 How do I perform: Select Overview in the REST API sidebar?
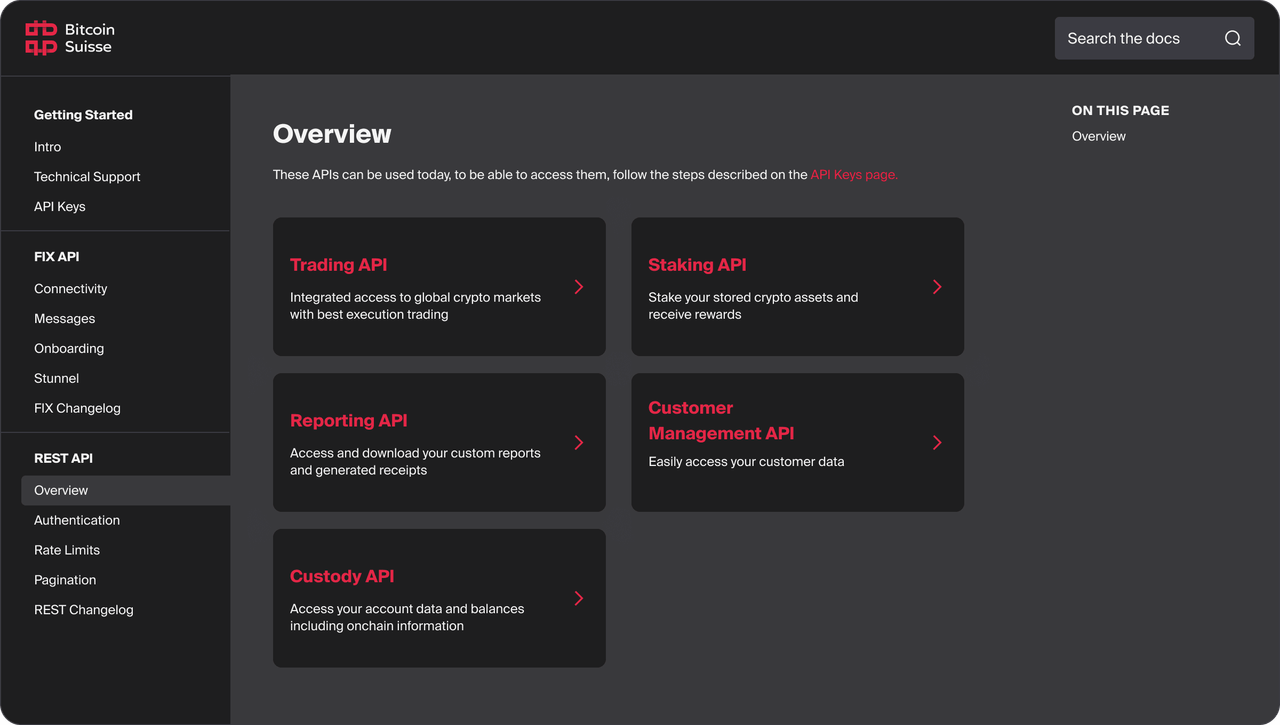tap(61, 490)
